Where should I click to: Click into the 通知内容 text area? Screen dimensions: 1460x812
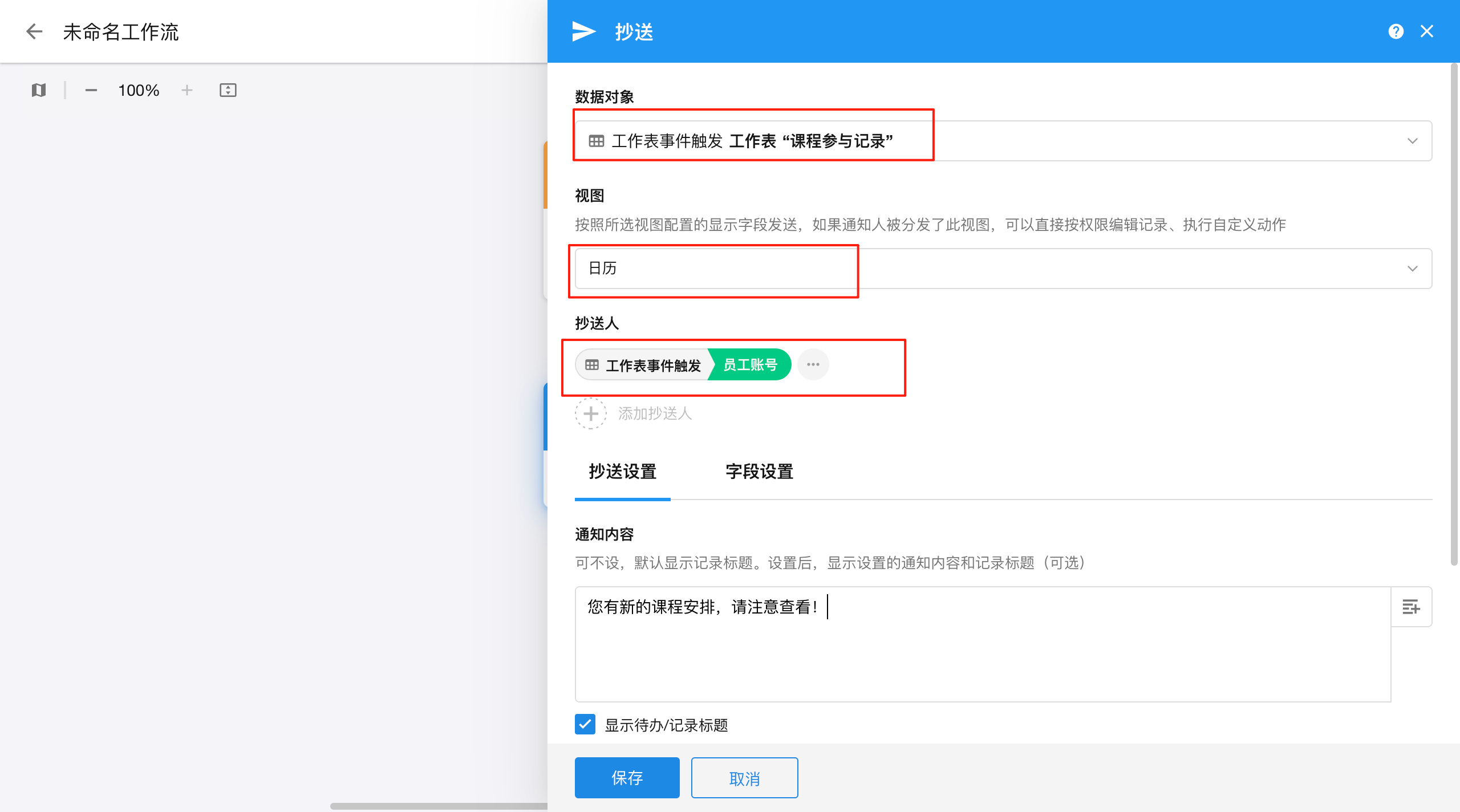coord(983,644)
